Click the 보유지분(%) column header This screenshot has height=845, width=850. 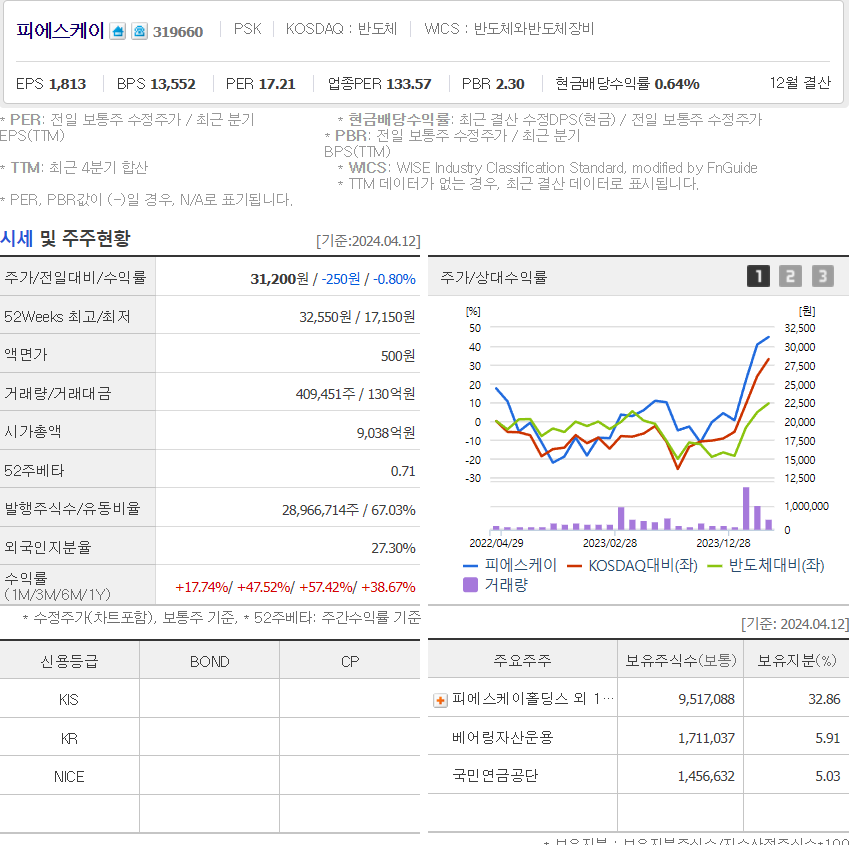click(796, 660)
